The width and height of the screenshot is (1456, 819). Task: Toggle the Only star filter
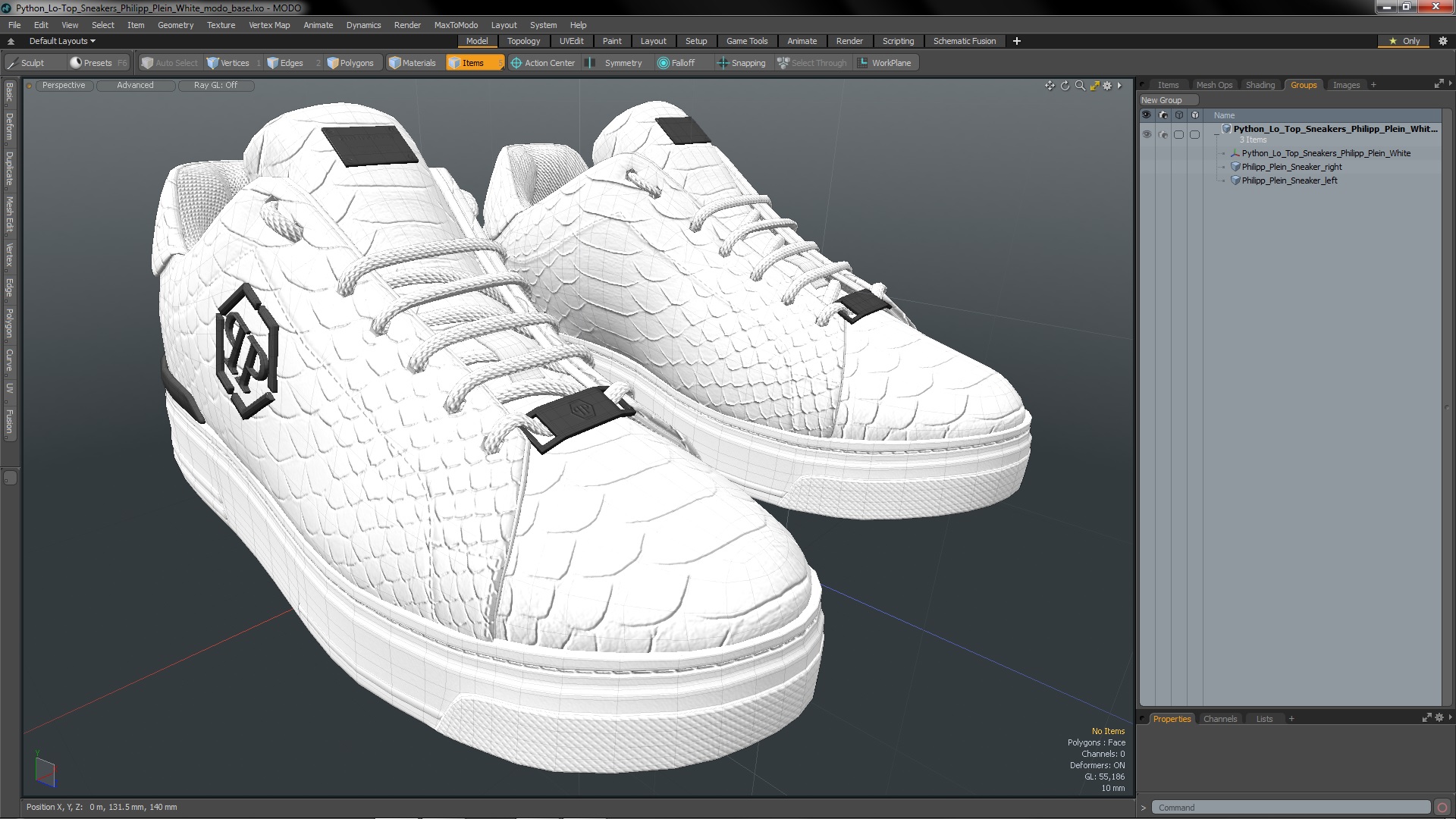(x=1404, y=41)
